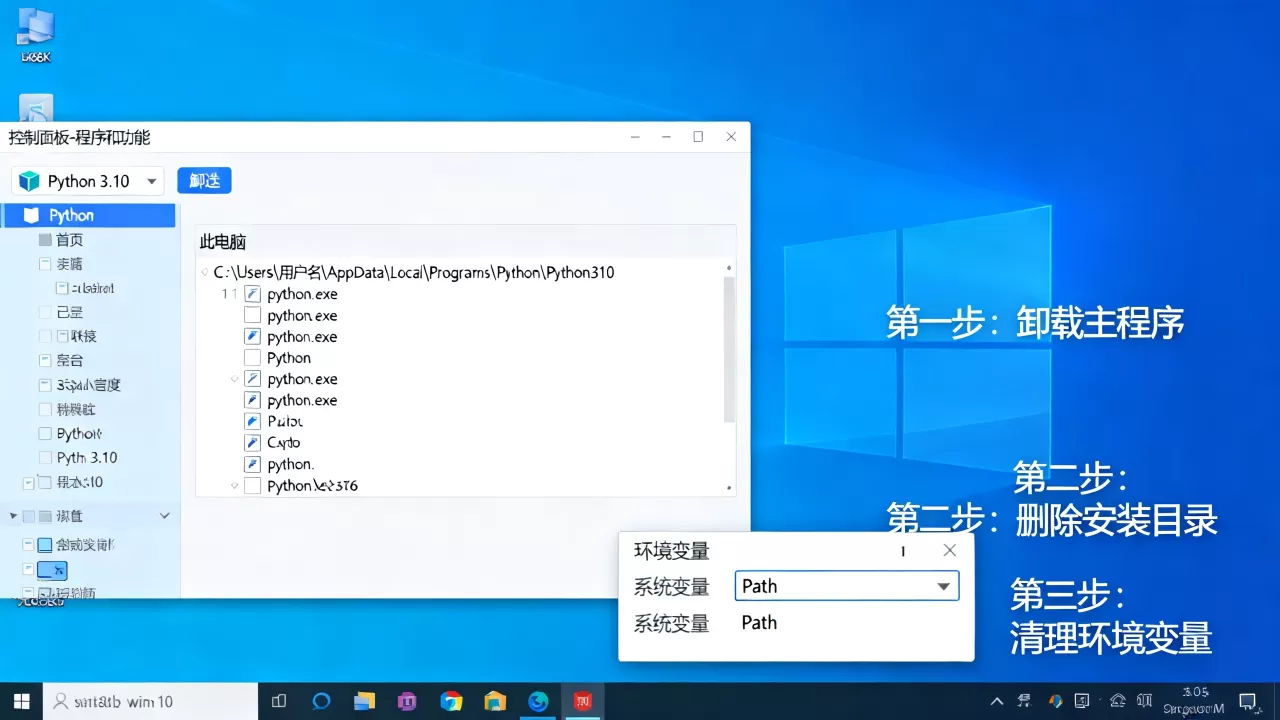
Task: Show hidden system tray icons
Action: click(997, 701)
